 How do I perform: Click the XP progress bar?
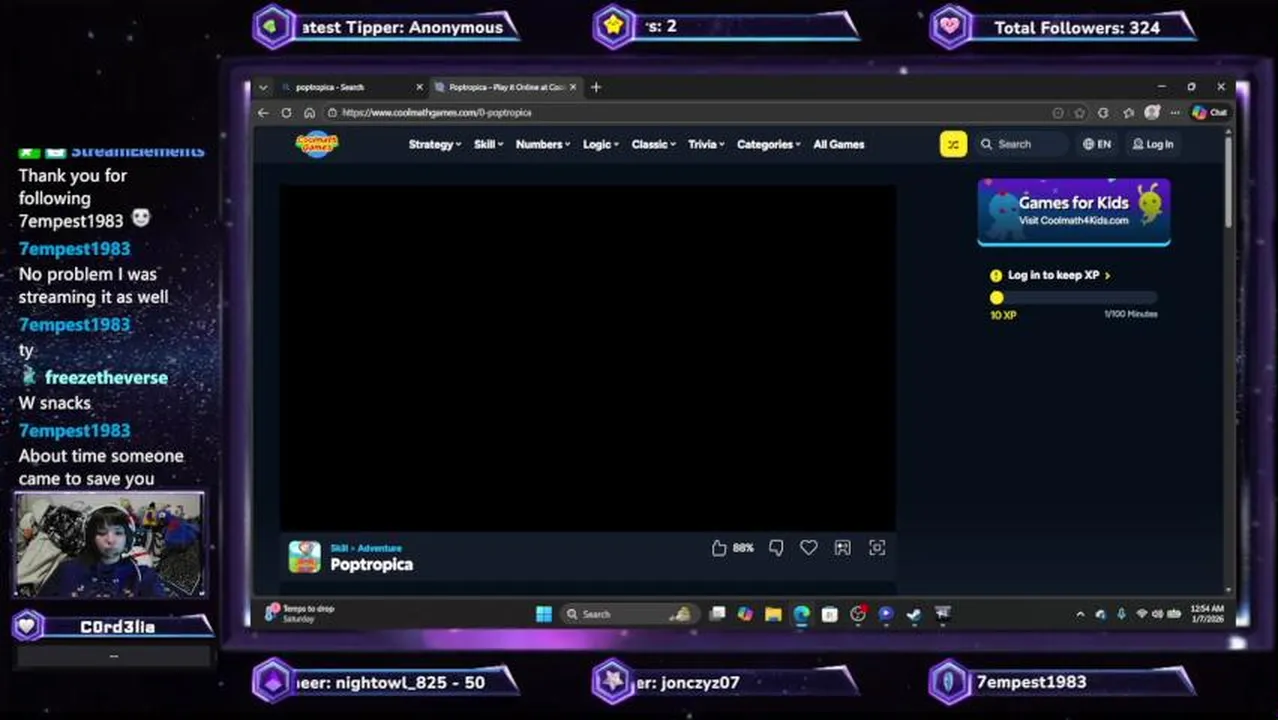pos(1074,297)
